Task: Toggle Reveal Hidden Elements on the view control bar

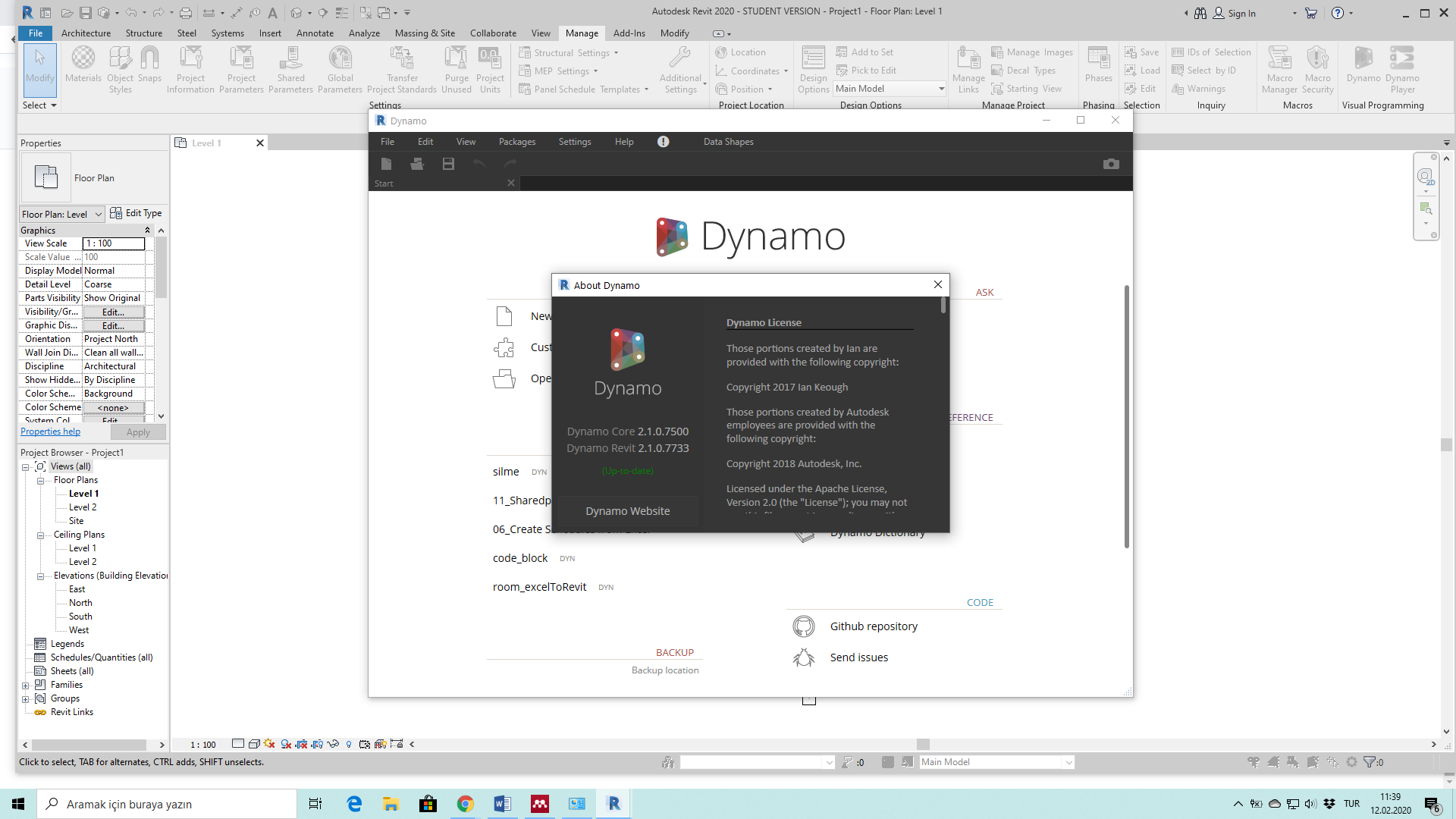Action: pos(348,744)
